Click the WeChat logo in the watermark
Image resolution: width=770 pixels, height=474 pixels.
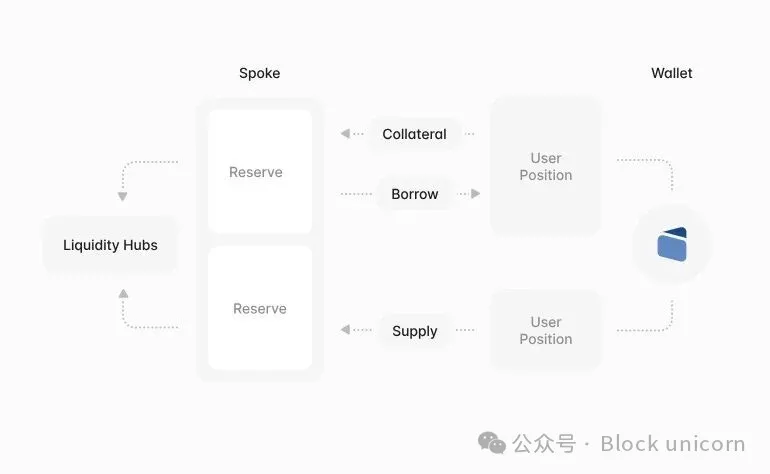(x=492, y=443)
